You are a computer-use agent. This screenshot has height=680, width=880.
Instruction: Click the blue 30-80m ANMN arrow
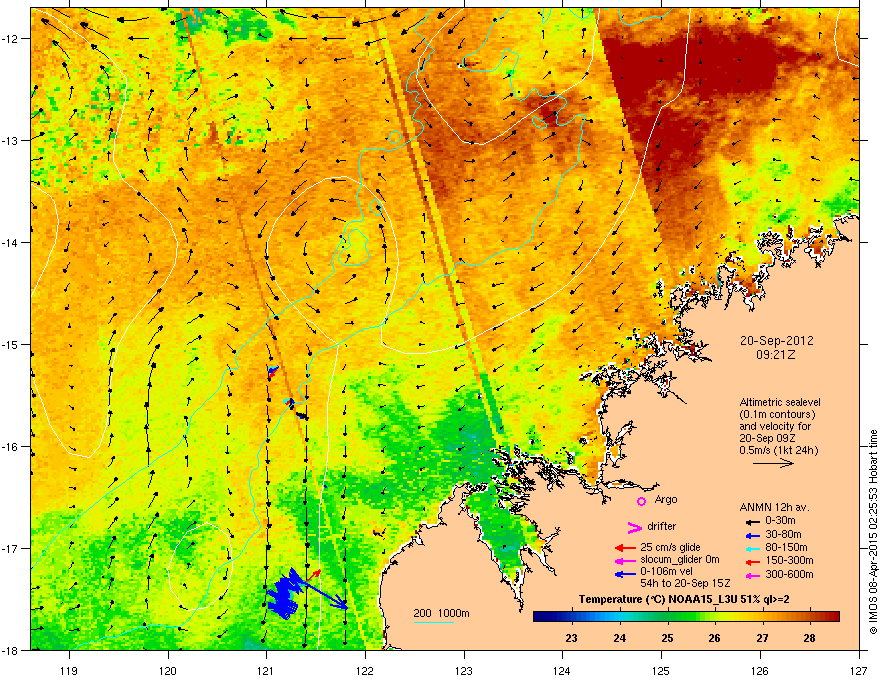click(752, 535)
